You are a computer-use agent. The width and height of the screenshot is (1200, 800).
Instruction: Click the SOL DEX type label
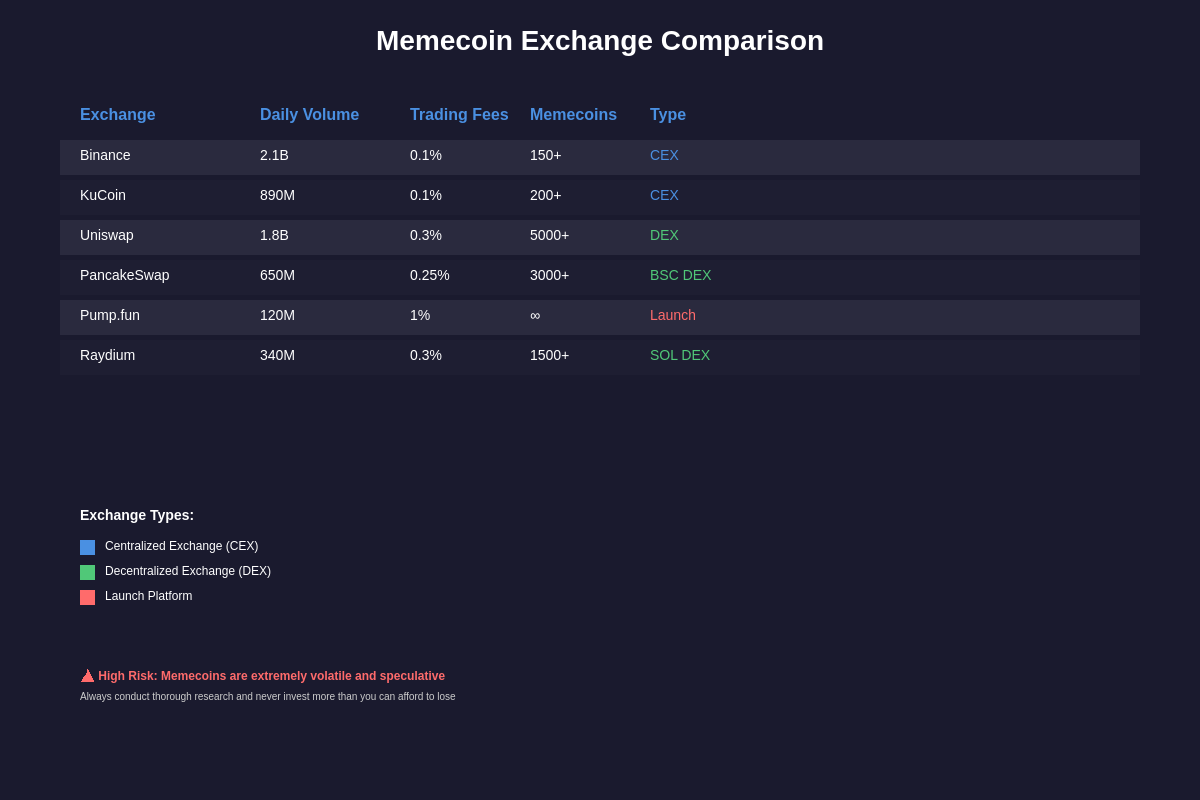tap(680, 355)
